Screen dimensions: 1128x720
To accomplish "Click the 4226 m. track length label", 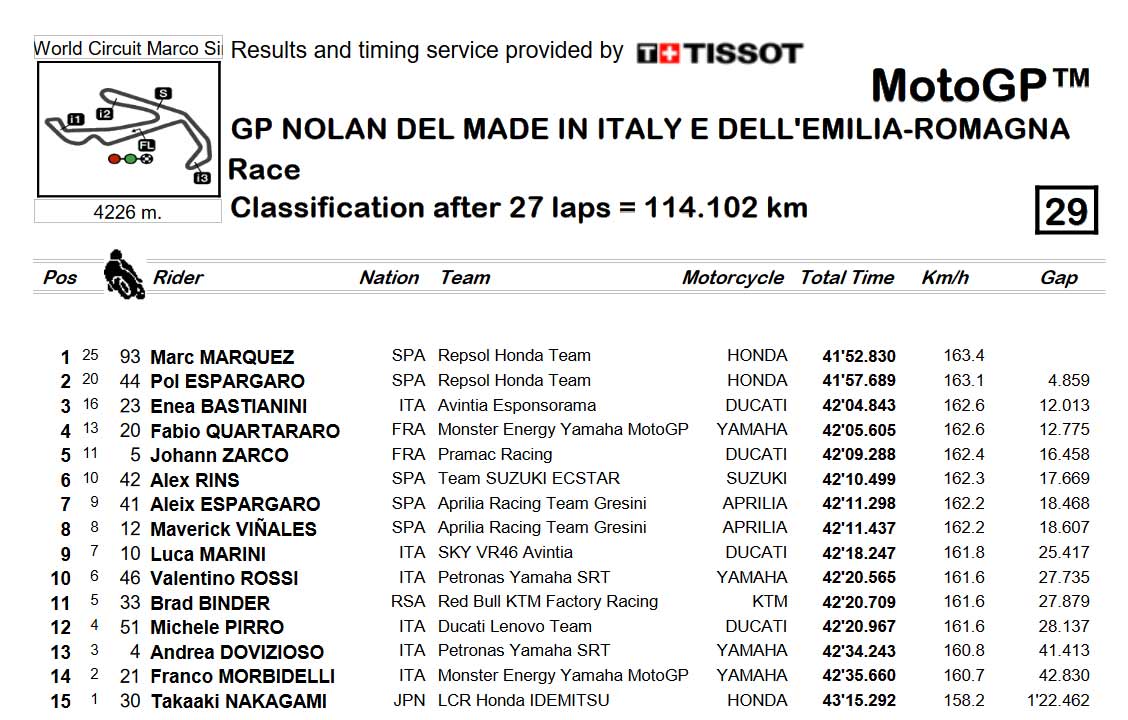I will pyautogui.click(x=127, y=212).
